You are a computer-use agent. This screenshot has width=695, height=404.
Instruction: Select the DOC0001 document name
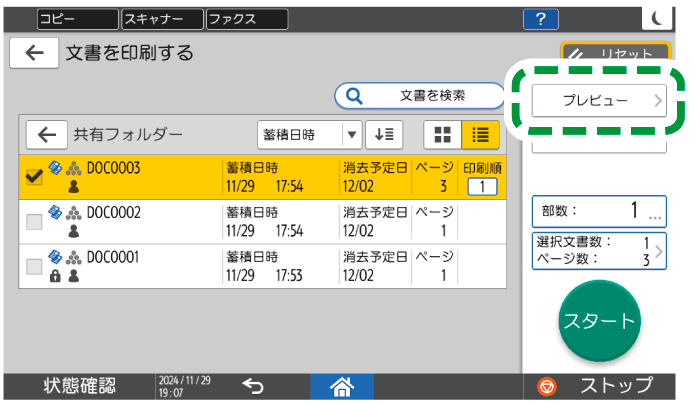pyautogui.click(x=113, y=257)
